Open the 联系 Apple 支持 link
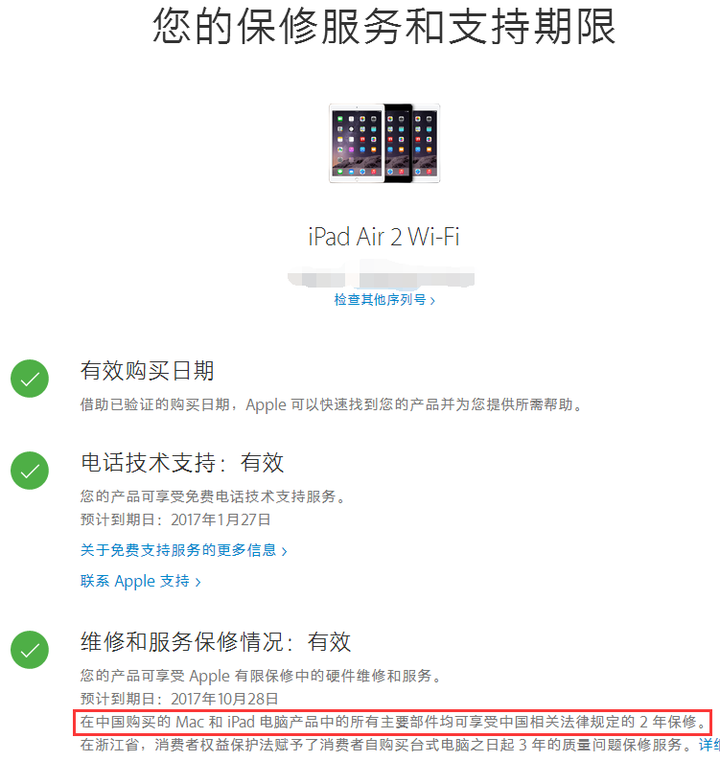Image resolution: width=720 pixels, height=761 pixels. (x=140, y=581)
